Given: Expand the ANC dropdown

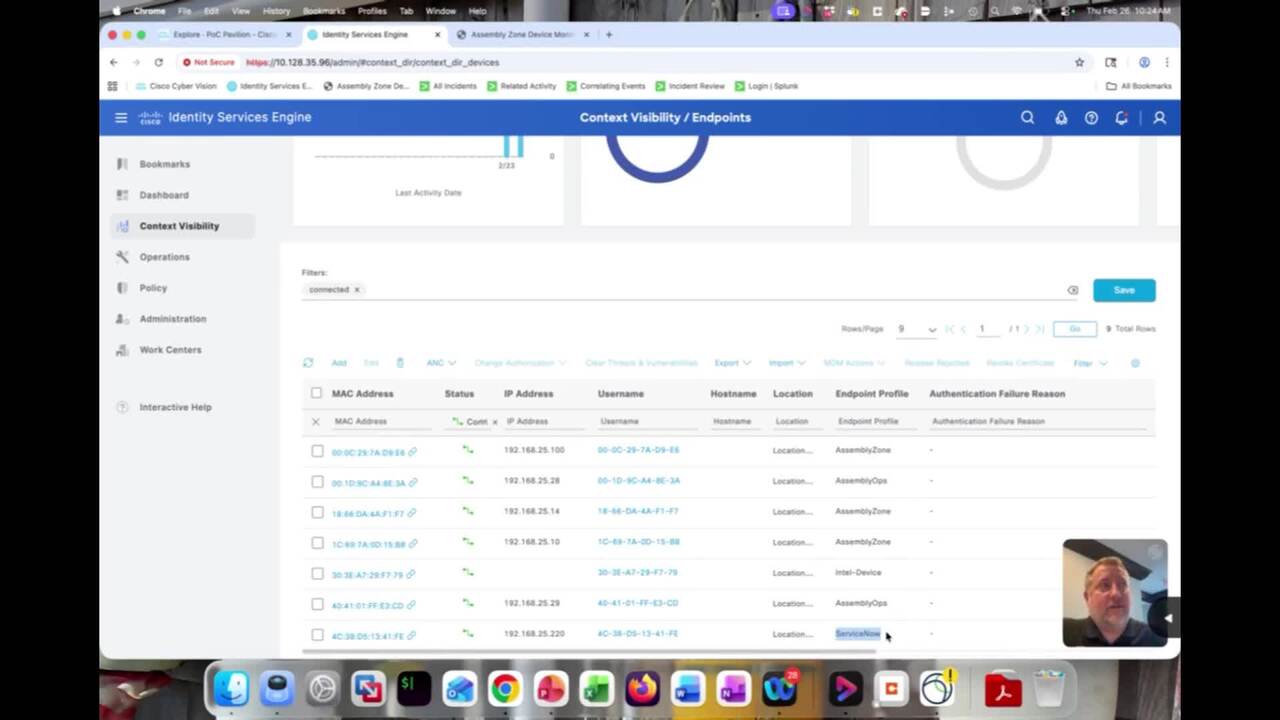Looking at the screenshot, I should point(441,363).
